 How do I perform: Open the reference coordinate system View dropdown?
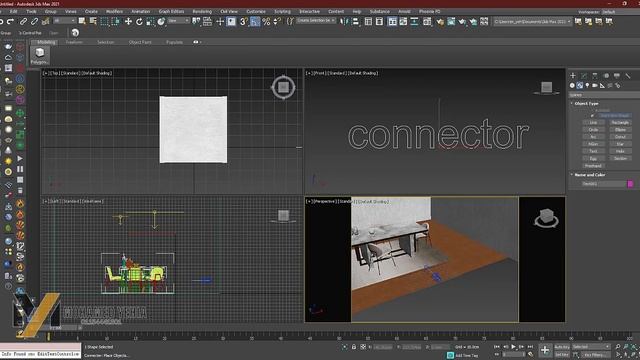pyautogui.click(x=179, y=20)
